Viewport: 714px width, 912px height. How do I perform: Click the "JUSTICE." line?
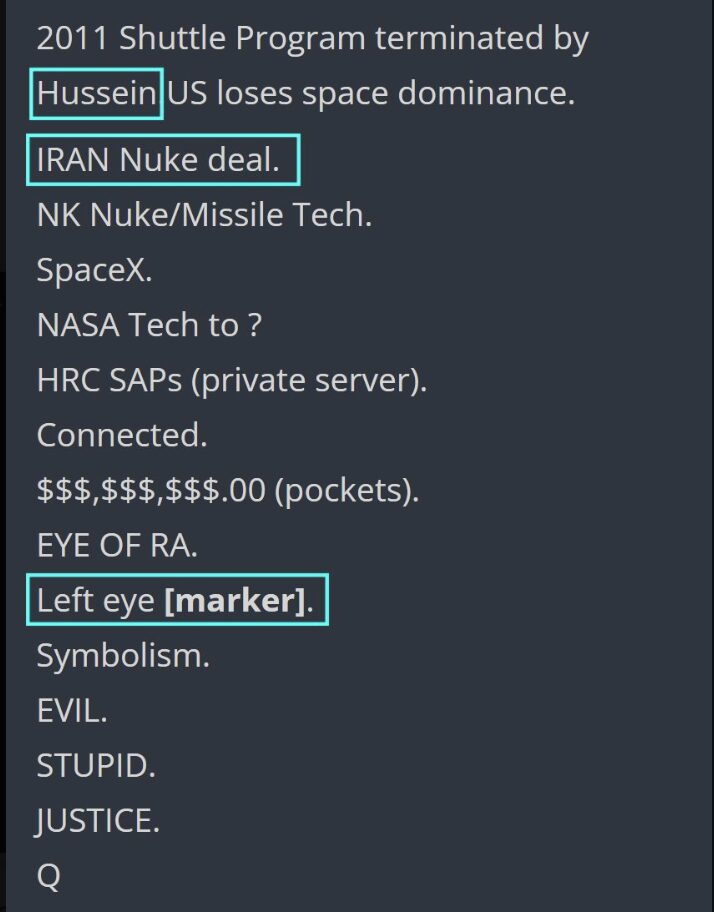point(98,822)
